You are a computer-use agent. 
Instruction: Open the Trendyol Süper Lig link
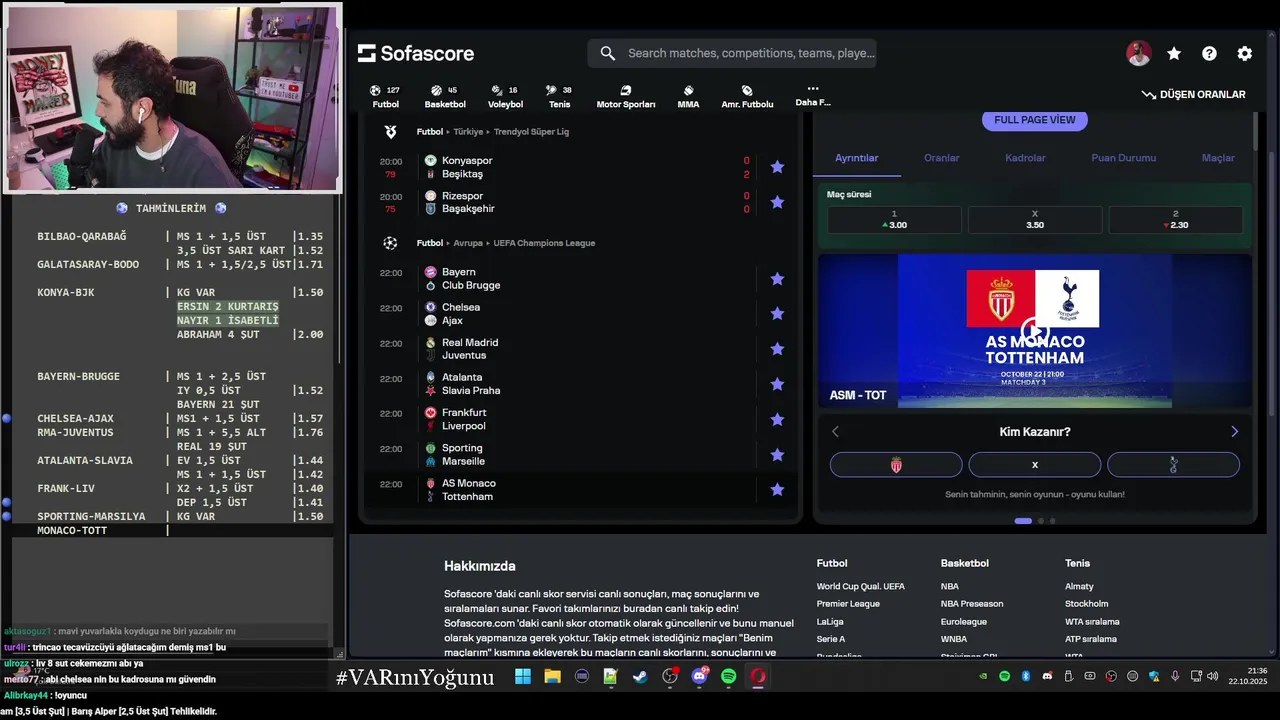(531, 131)
